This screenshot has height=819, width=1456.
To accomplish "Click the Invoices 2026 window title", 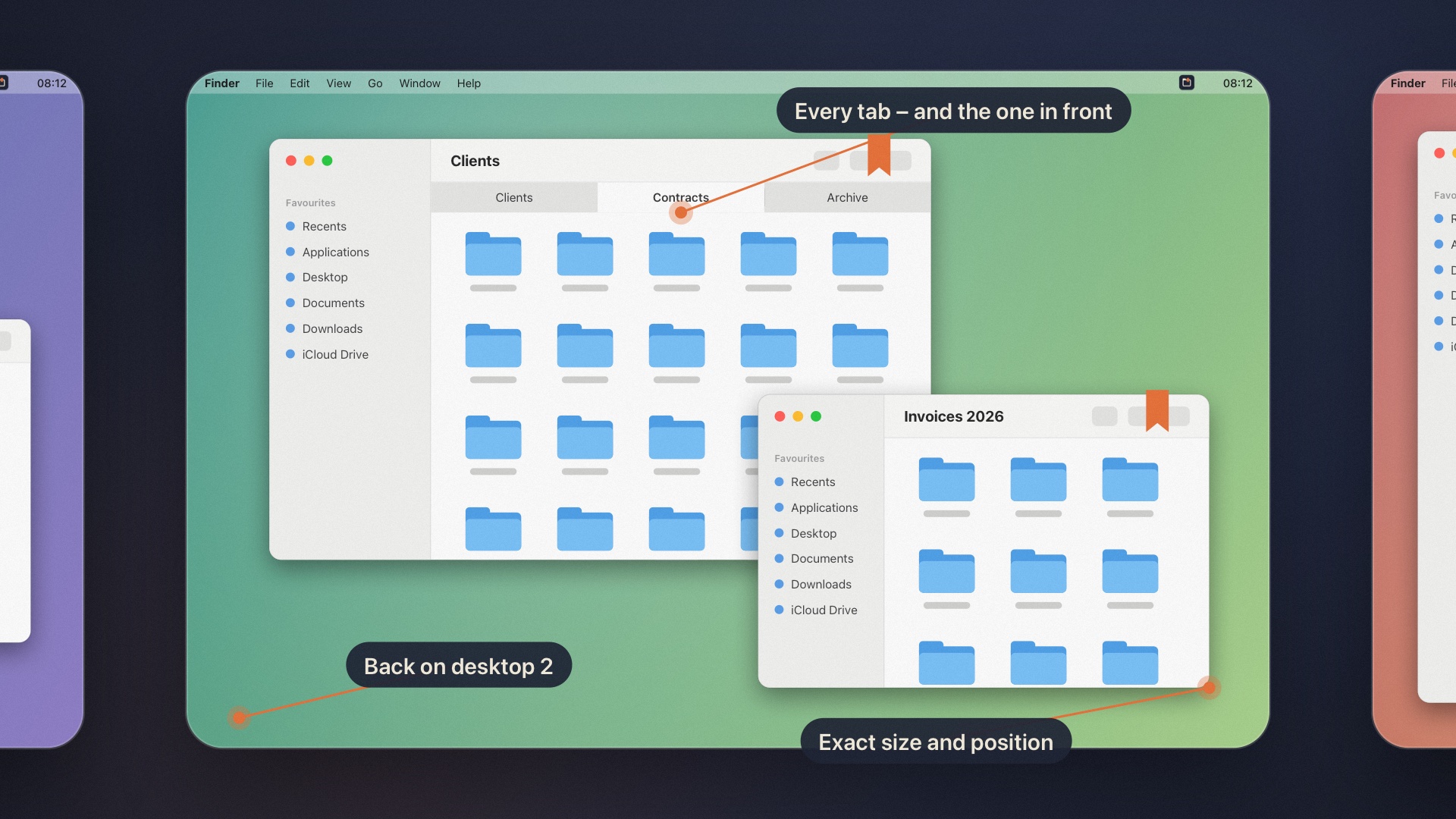I will 953,416.
